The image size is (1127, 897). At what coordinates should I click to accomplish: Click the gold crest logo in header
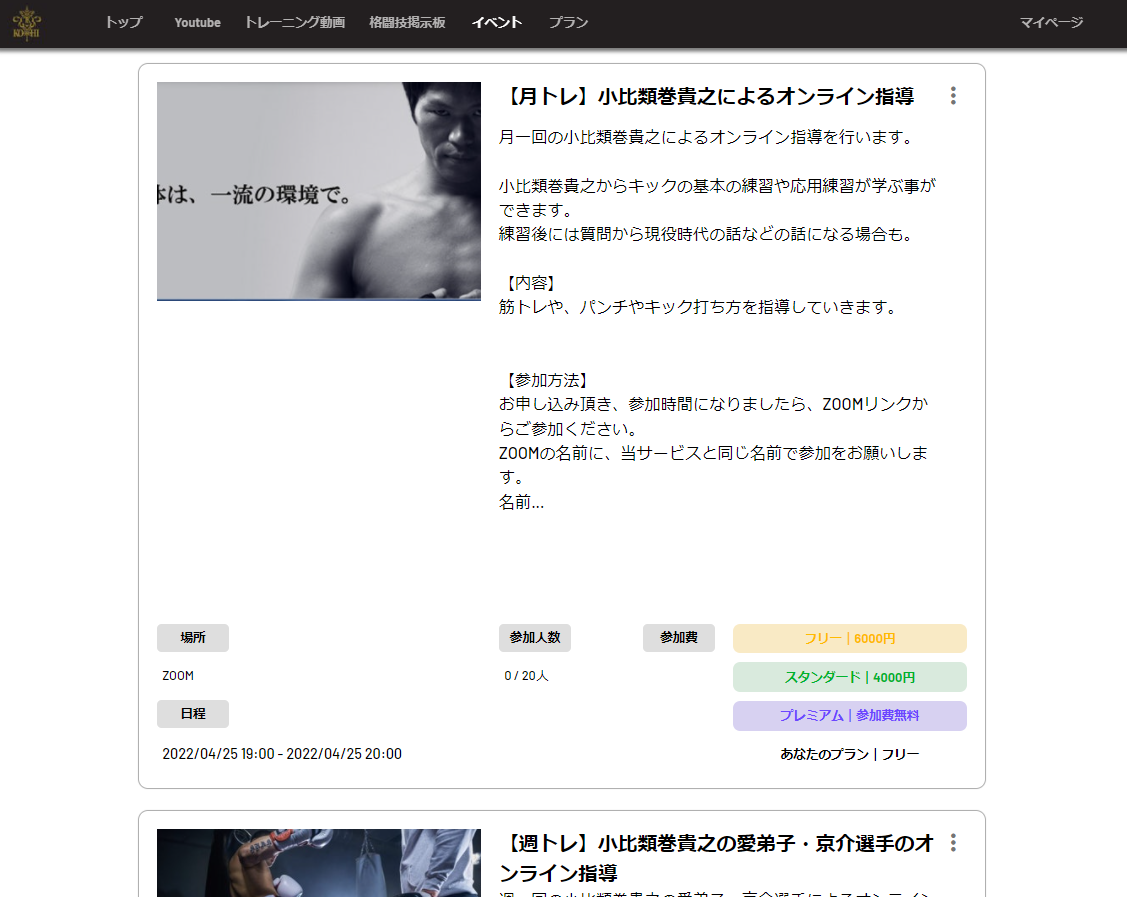(26, 23)
